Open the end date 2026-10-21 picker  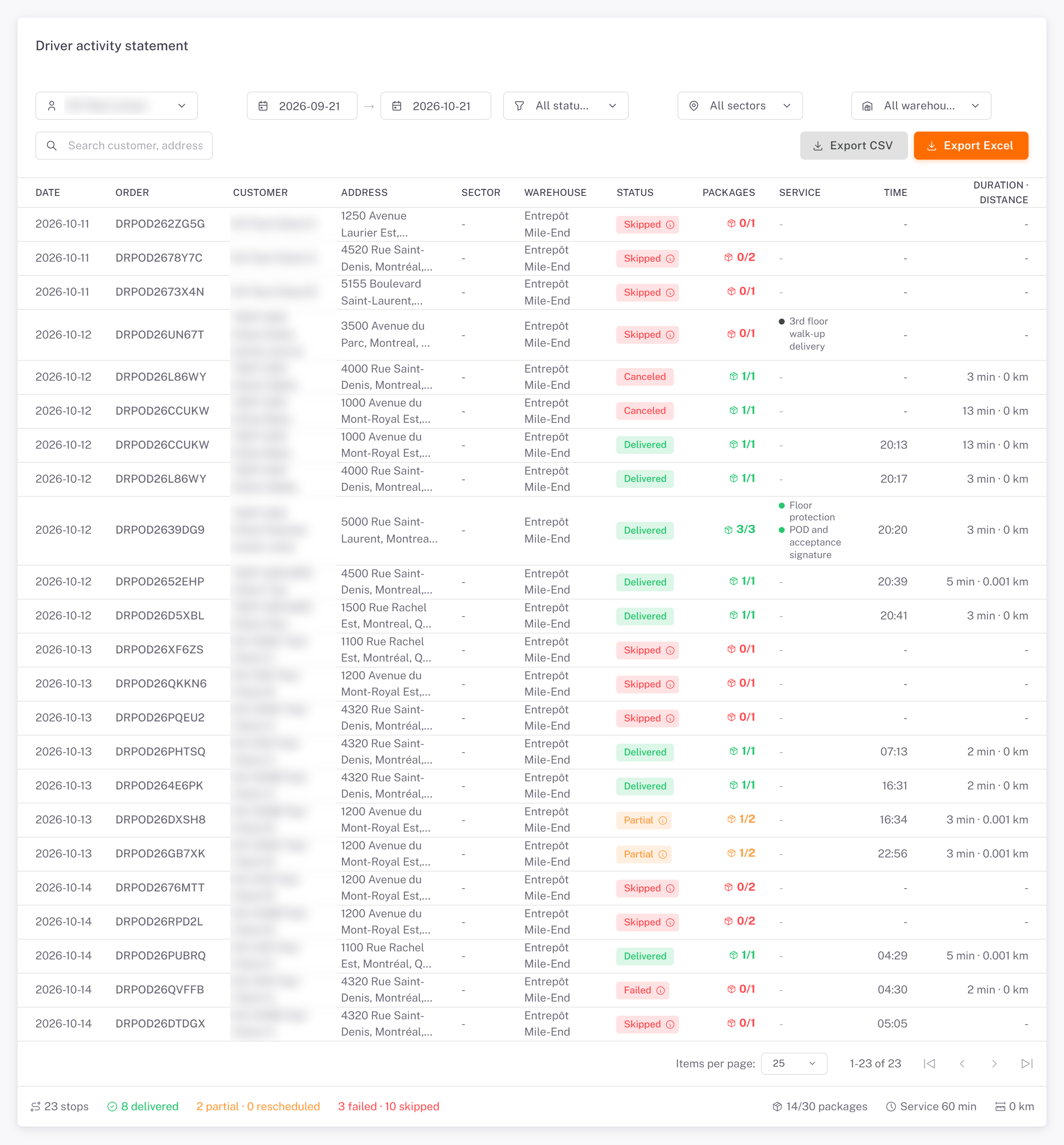(x=436, y=106)
